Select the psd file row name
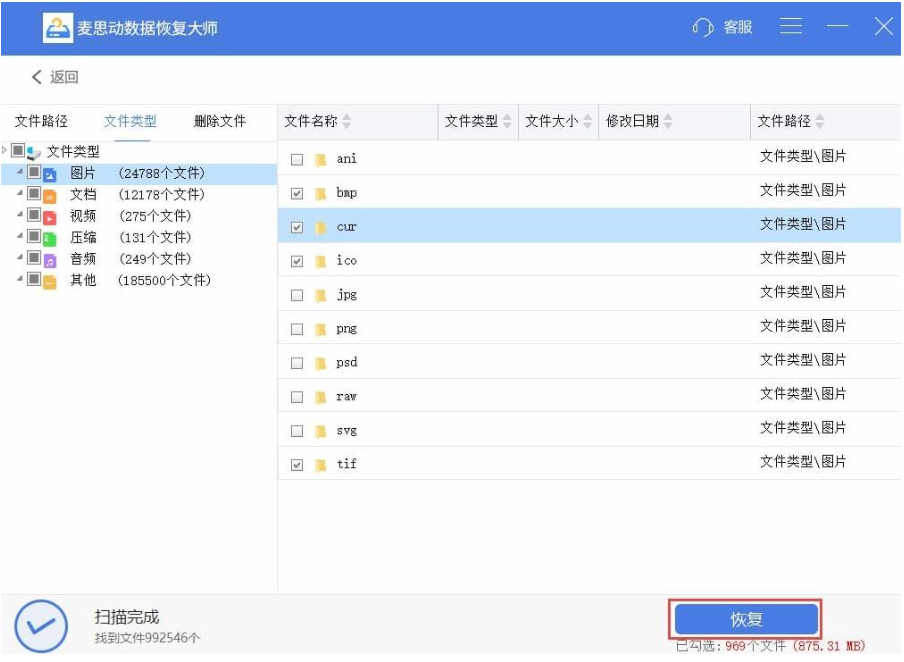 346,363
